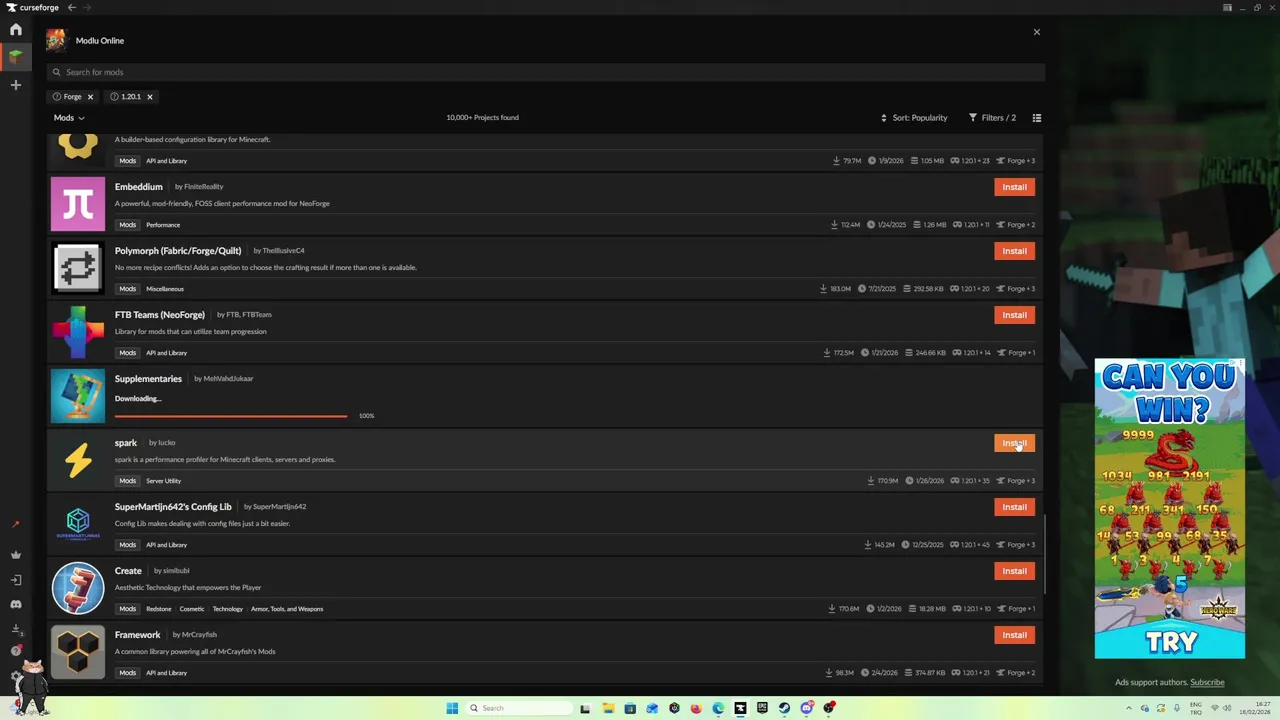Open the help question mark icon
The width and height of the screenshot is (1280, 720).
tap(15, 651)
